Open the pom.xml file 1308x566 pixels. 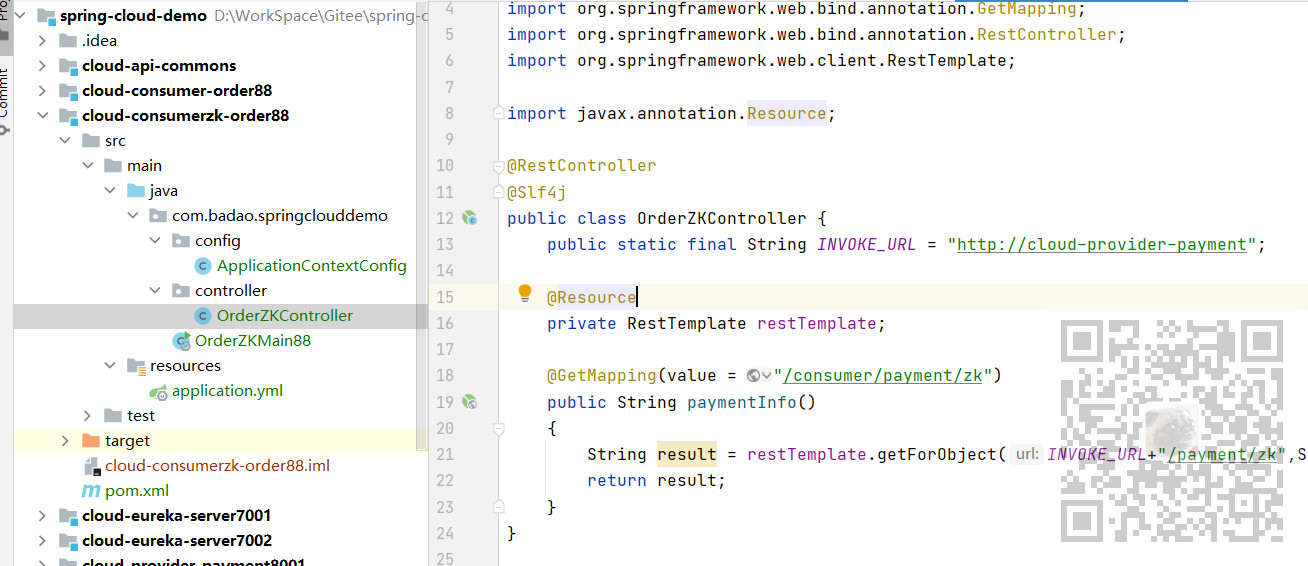(x=137, y=491)
